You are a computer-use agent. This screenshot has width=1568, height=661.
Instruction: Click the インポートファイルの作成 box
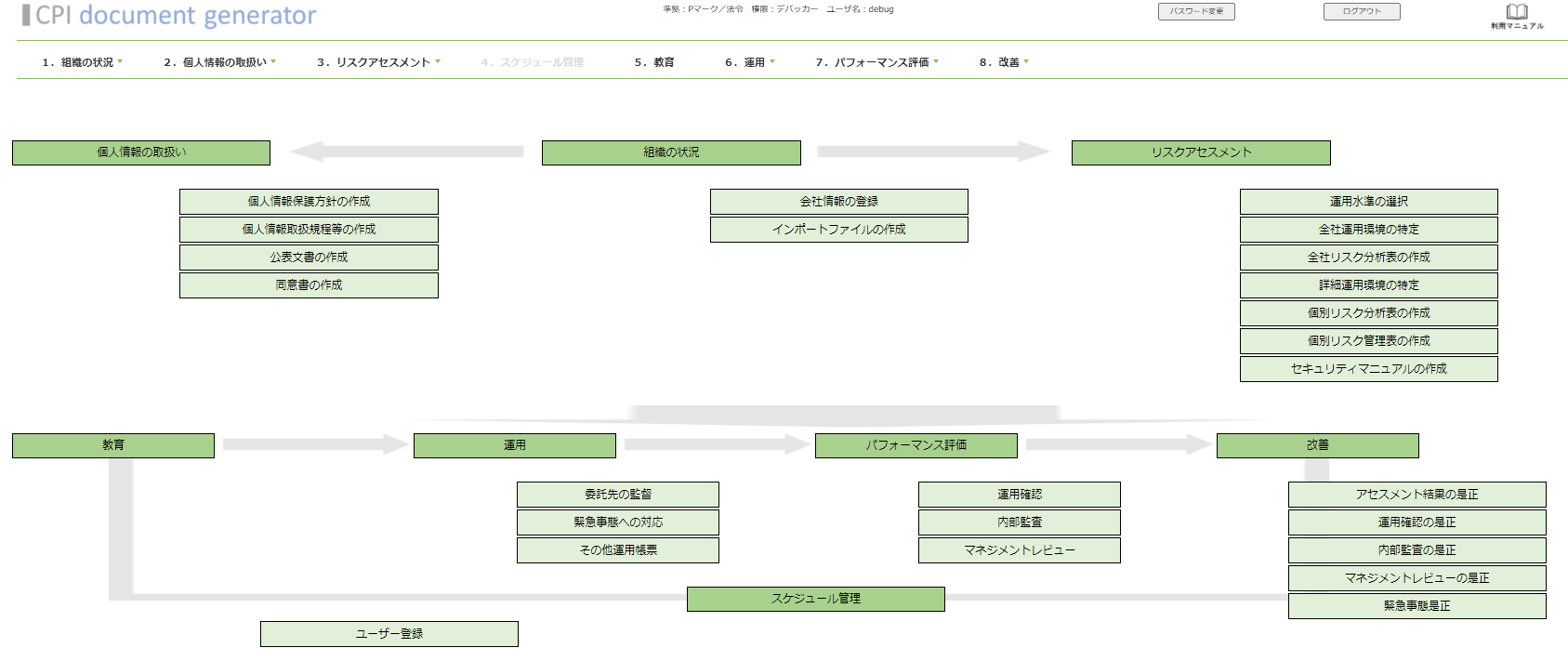838,230
